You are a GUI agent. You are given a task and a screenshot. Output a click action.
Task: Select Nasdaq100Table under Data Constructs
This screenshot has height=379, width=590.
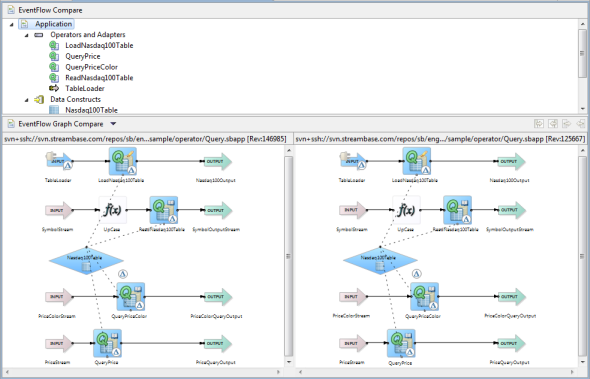click(x=91, y=110)
